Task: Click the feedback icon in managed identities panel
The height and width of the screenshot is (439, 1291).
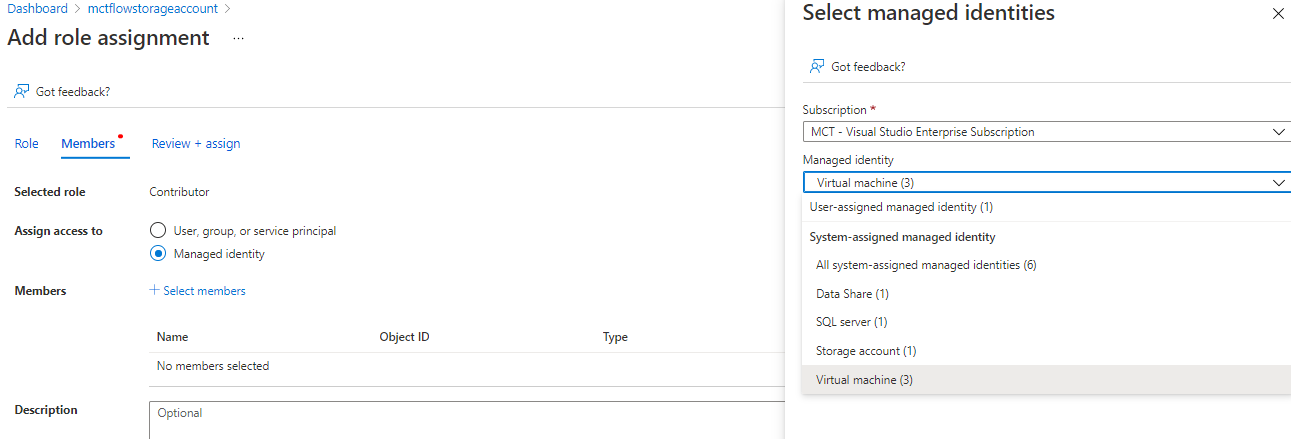Action: point(817,66)
